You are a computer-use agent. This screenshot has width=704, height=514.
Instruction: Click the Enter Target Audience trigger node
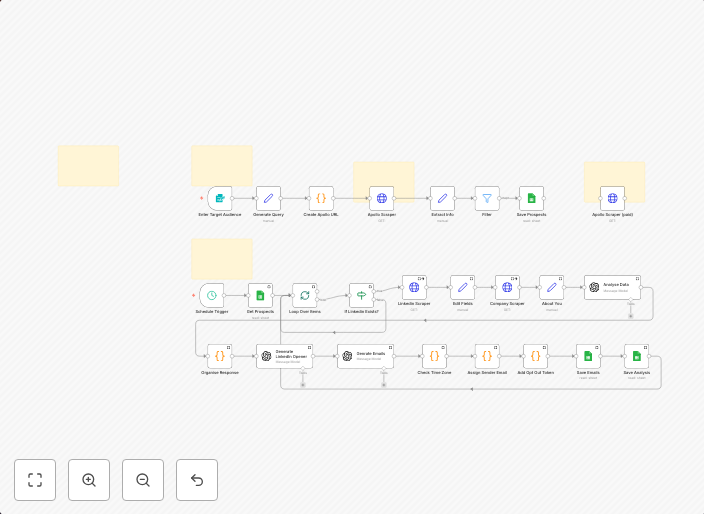pos(220,198)
